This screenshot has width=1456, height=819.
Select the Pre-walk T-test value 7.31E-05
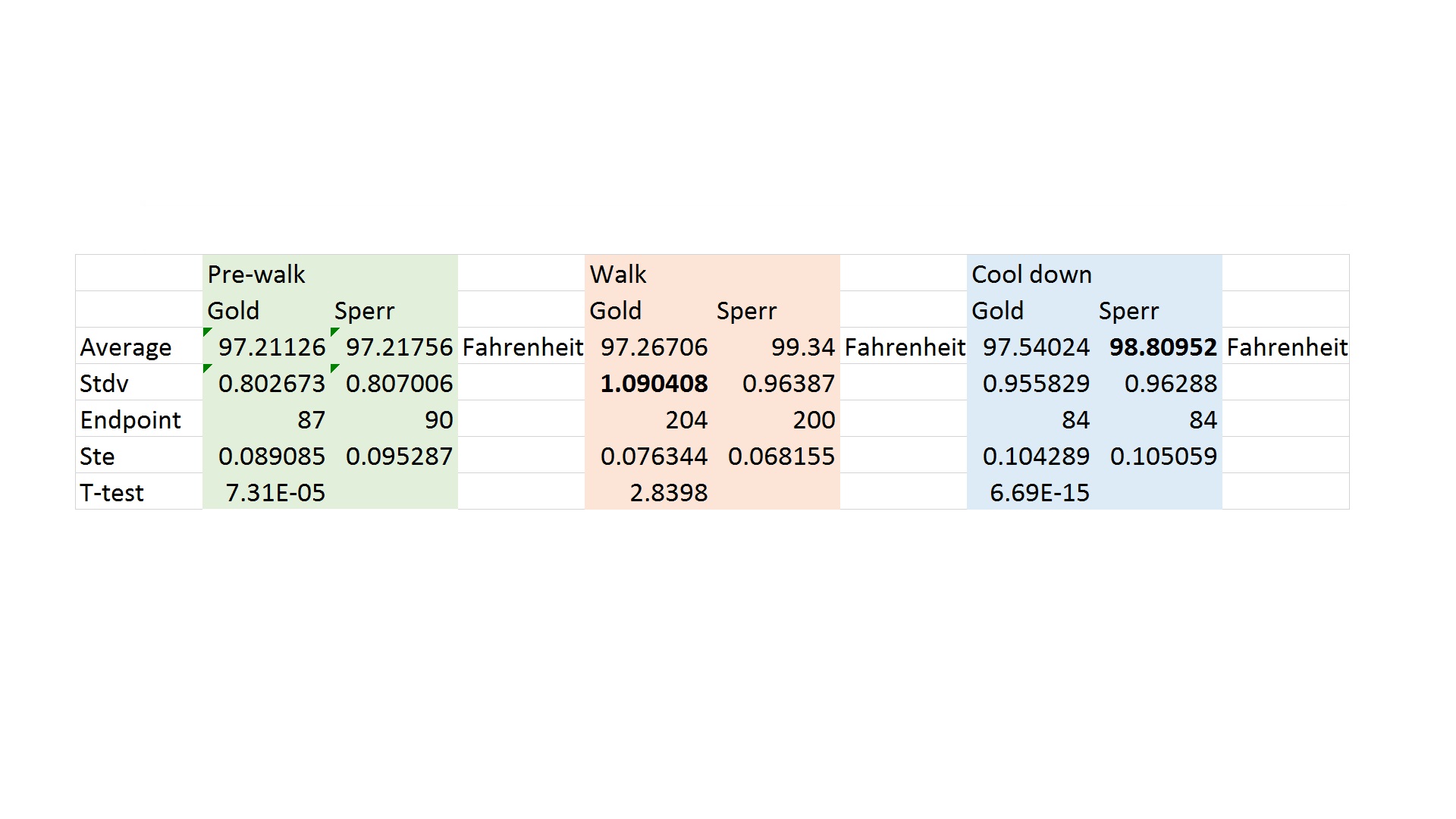(x=275, y=493)
